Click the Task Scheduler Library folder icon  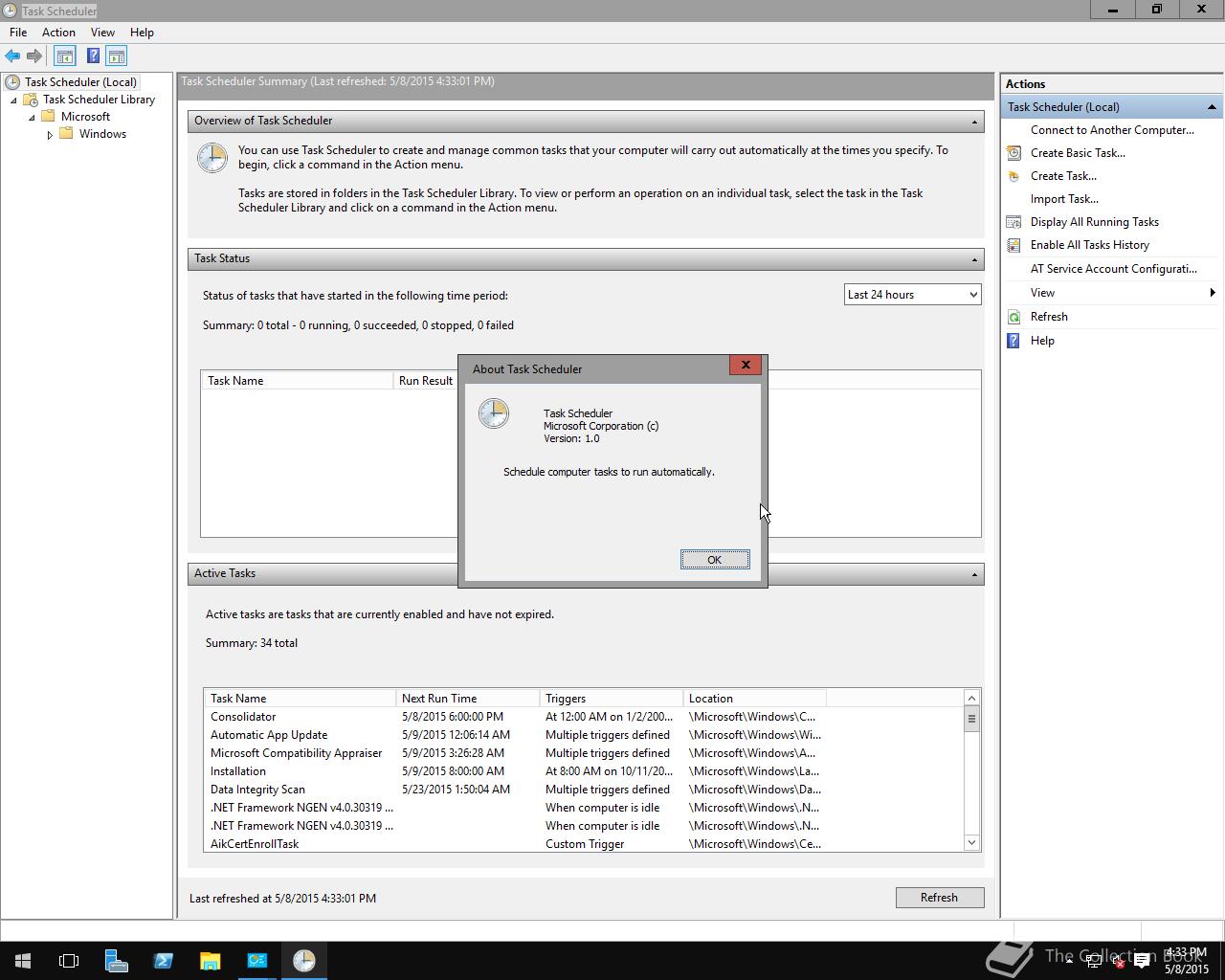click(31, 100)
